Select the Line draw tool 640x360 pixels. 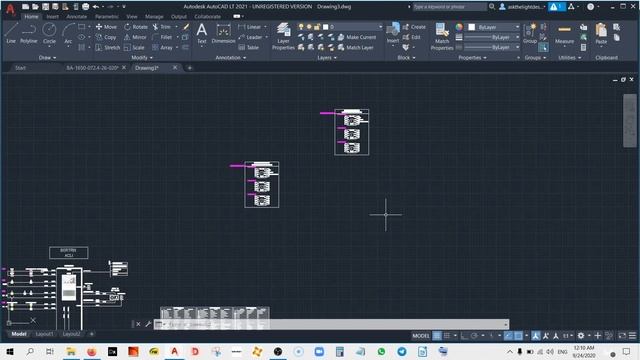click(11, 33)
